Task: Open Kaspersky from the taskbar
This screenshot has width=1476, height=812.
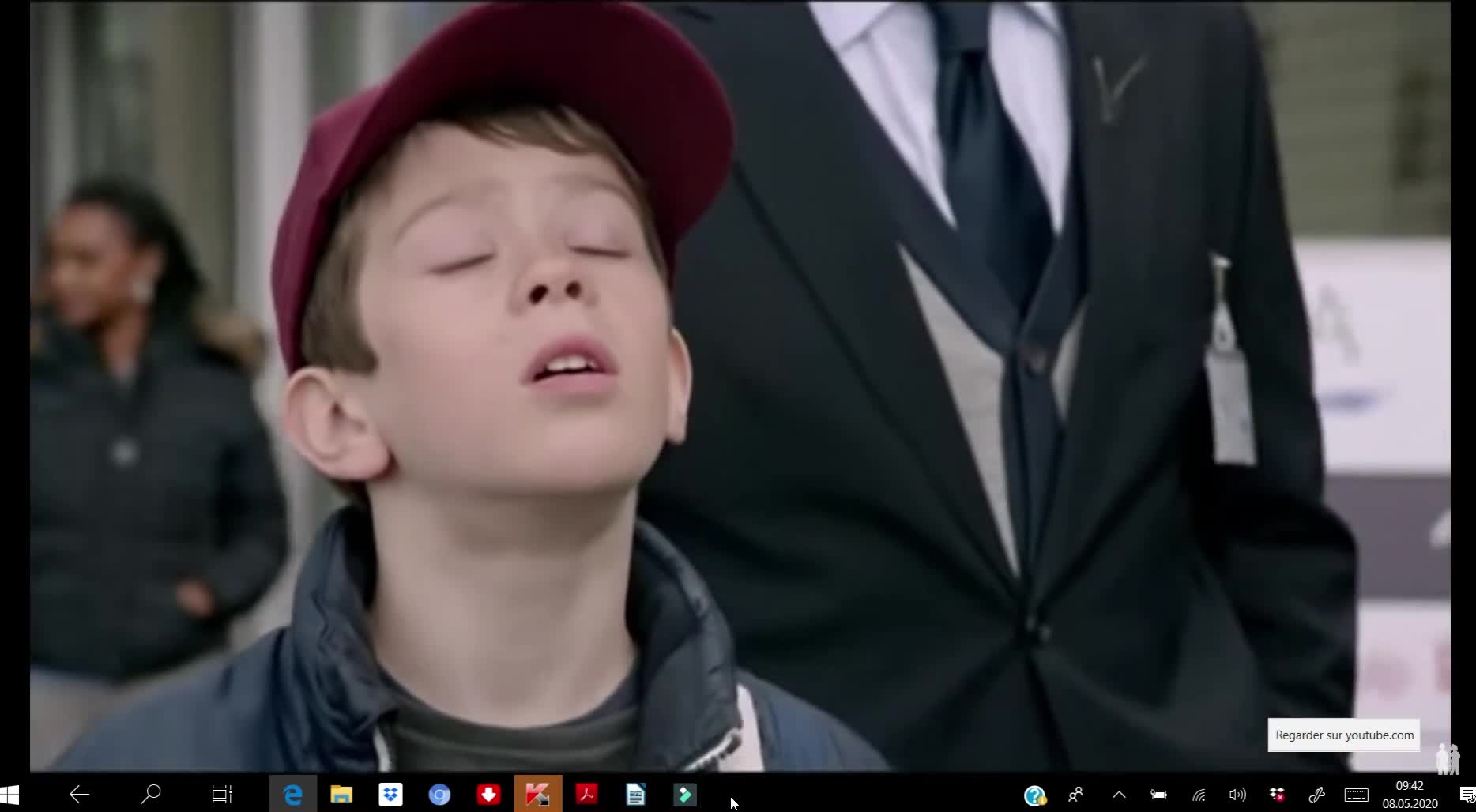Action: pyautogui.click(x=538, y=795)
